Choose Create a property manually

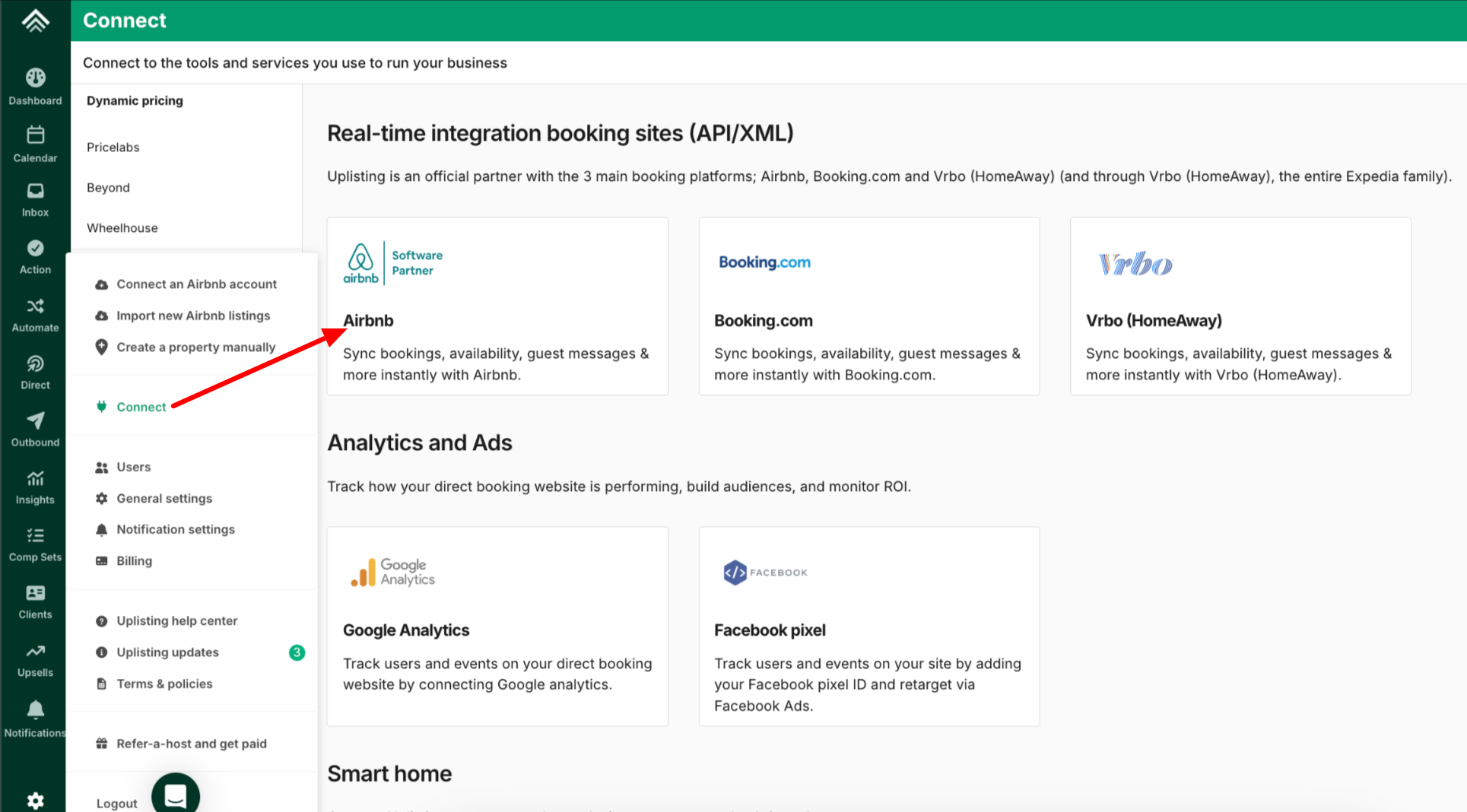click(x=195, y=347)
